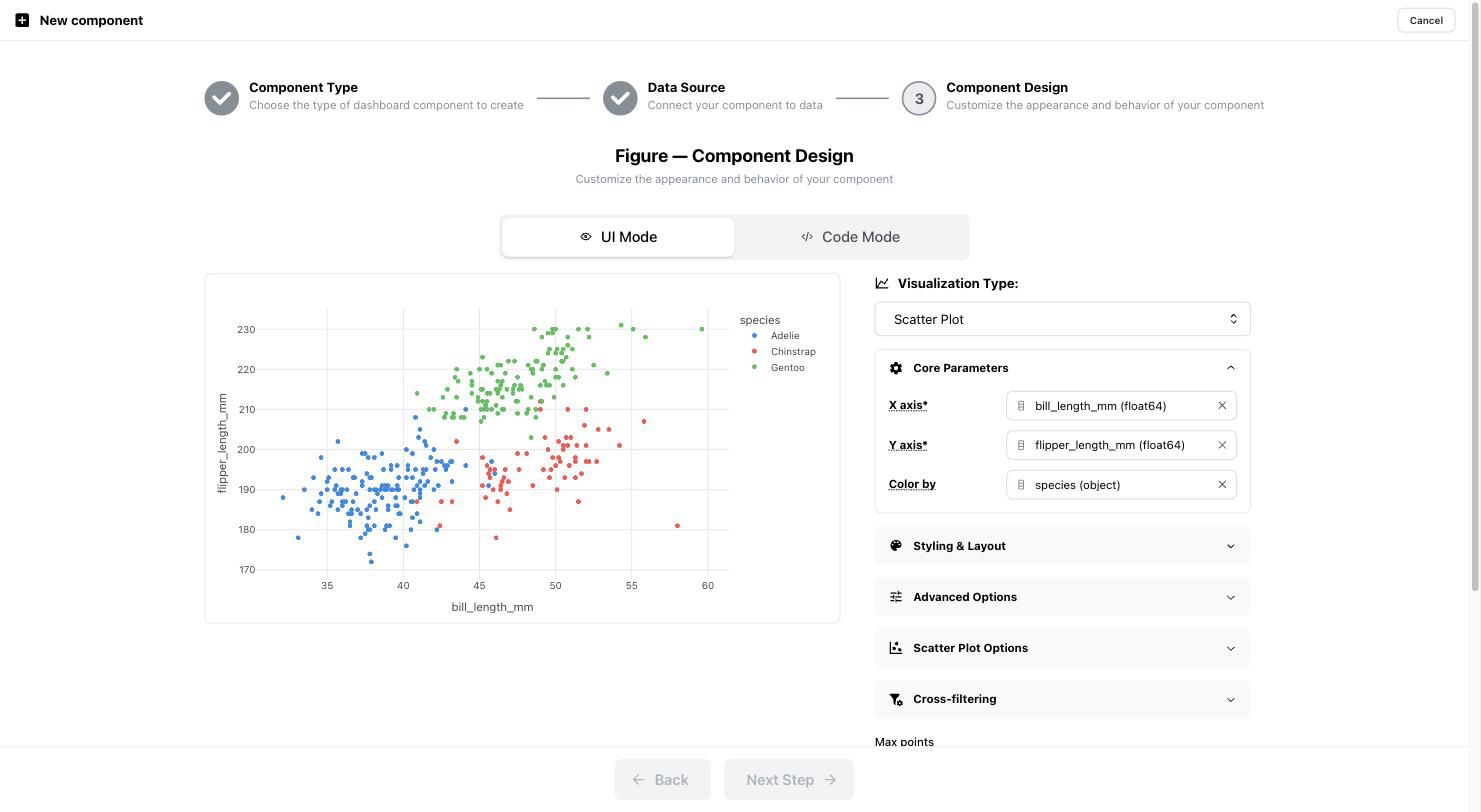The image size is (1481, 812).
Task: Collapse the Core Parameters section
Action: [x=1062, y=368]
